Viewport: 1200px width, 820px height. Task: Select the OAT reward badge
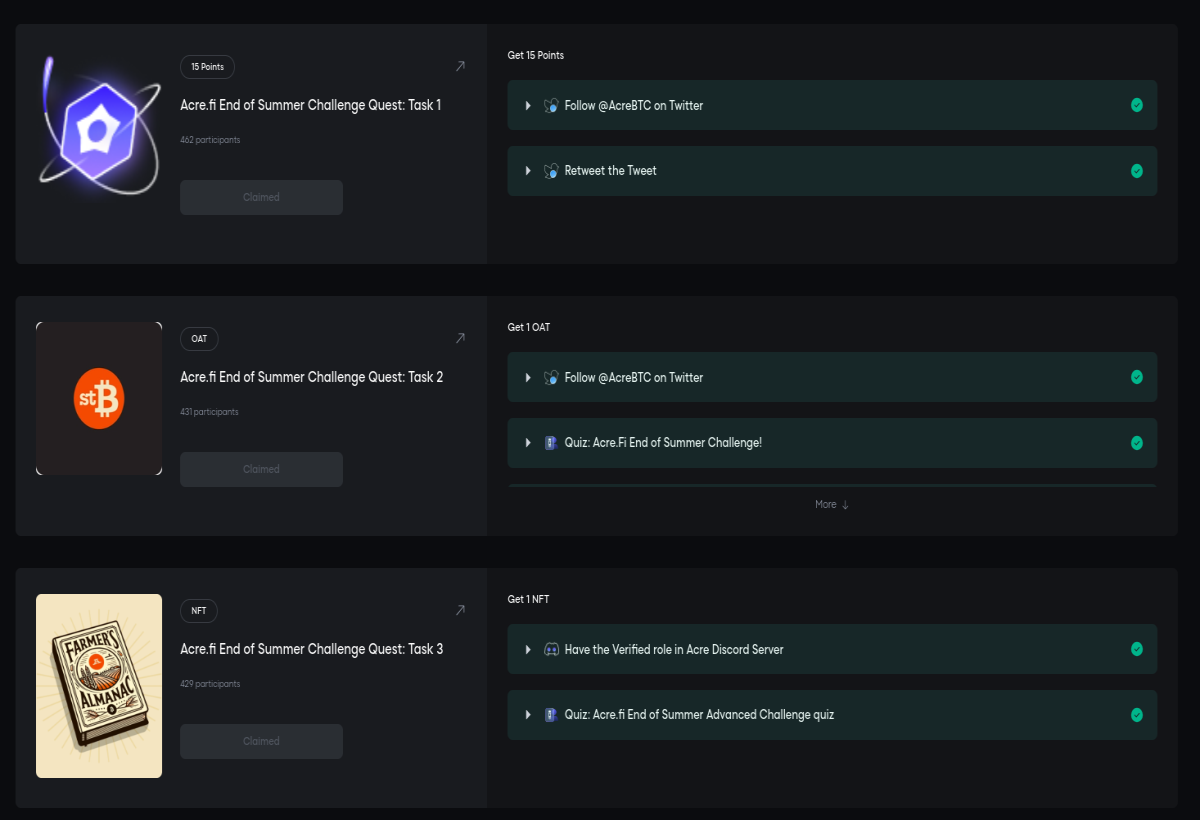pyautogui.click(x=199, y=339)
